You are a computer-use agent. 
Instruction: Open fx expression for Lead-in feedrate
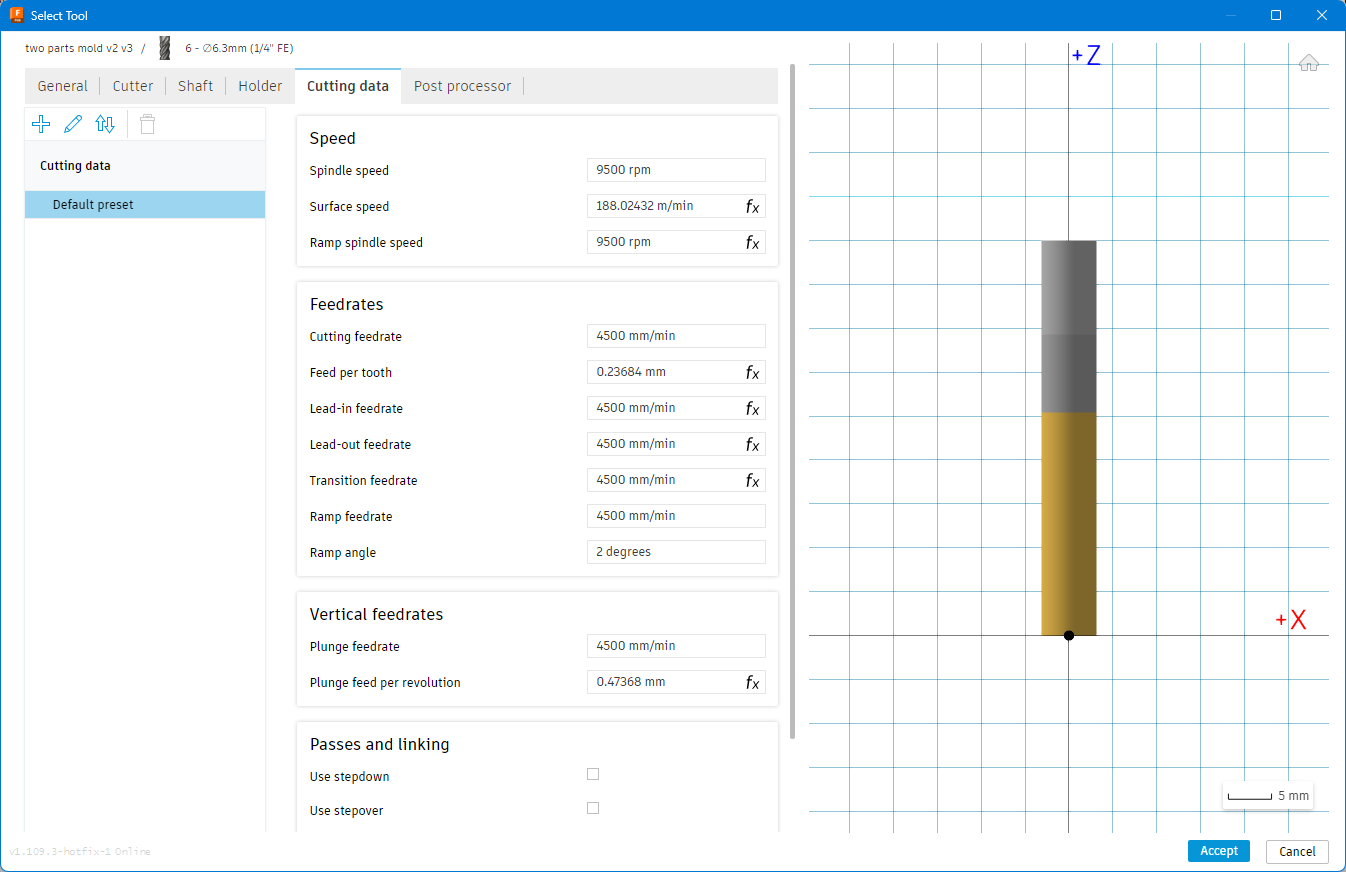point(752,409)
